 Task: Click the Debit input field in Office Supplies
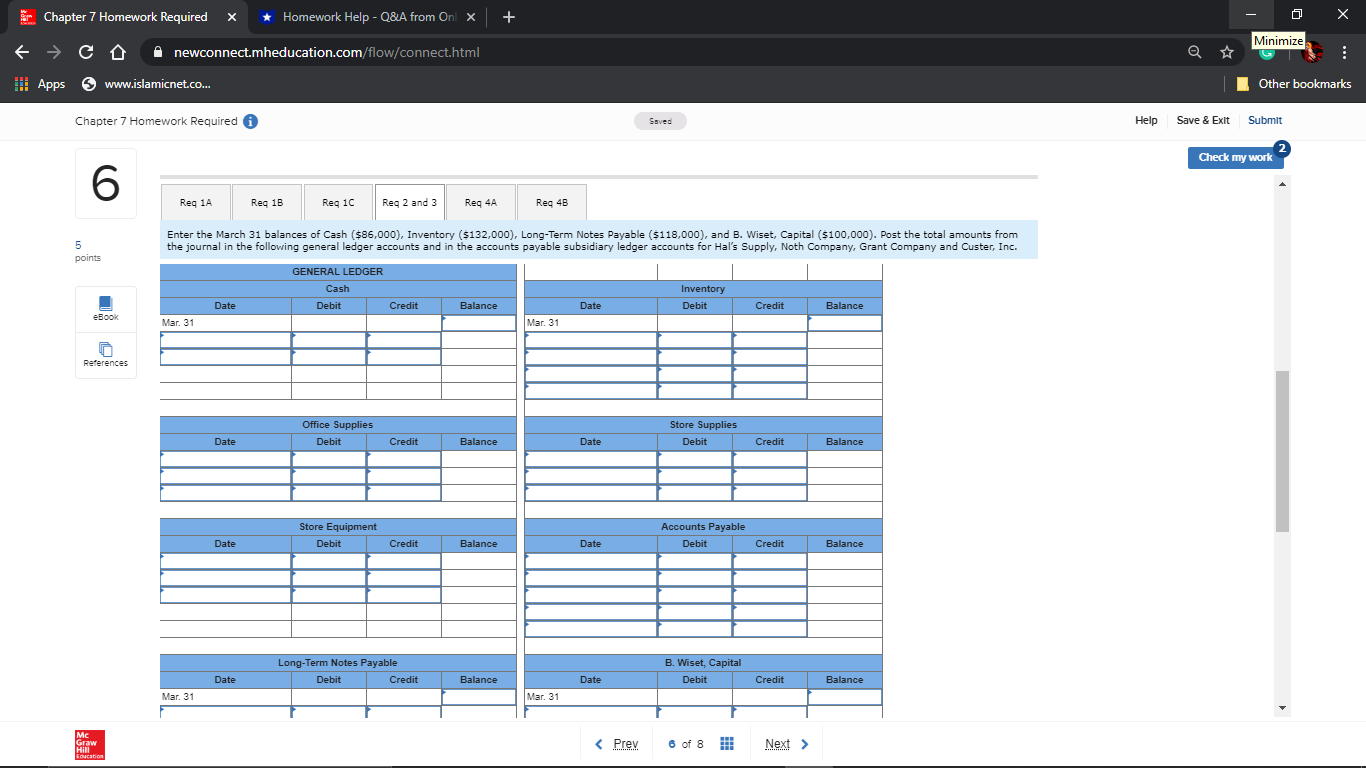[328, 458]
